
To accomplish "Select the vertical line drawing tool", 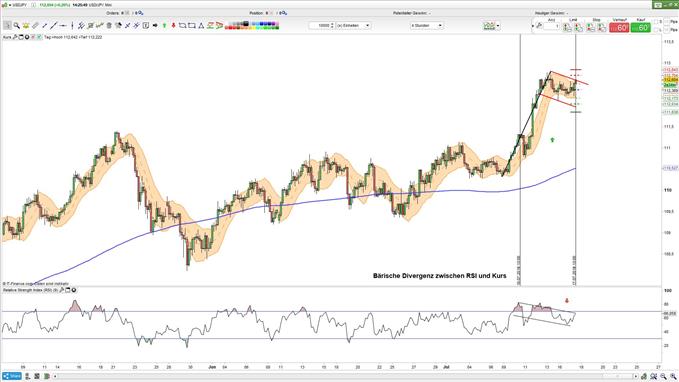I will (x=72, y=26).
